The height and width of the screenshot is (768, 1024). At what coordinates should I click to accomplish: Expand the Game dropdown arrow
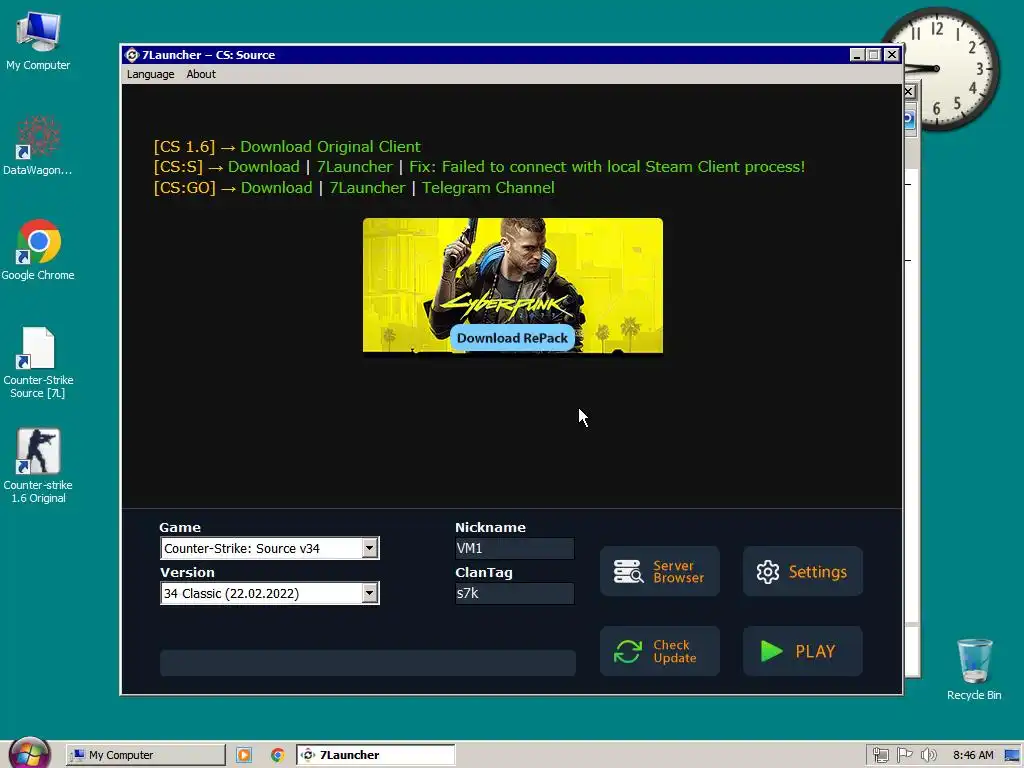[x=370, y=548]
